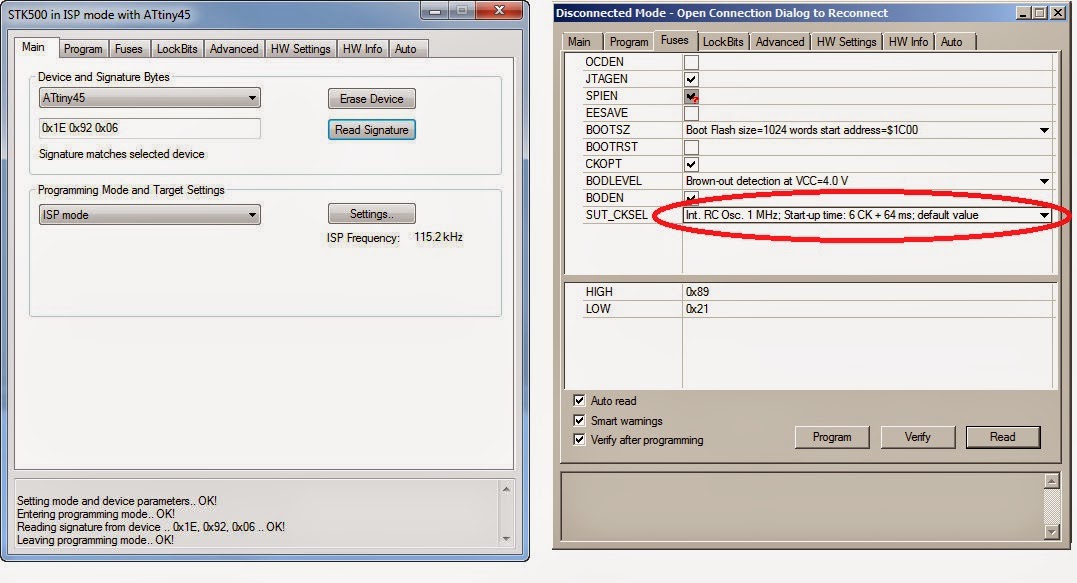Switch to Fuses tab in STK500 window
The height and width of the screenshot is (583, 1077).
tap(128, 49)
